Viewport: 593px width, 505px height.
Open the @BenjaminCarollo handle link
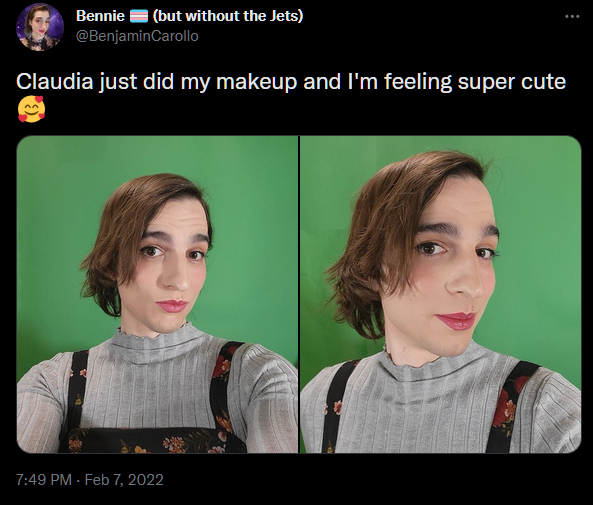[137, 36]
